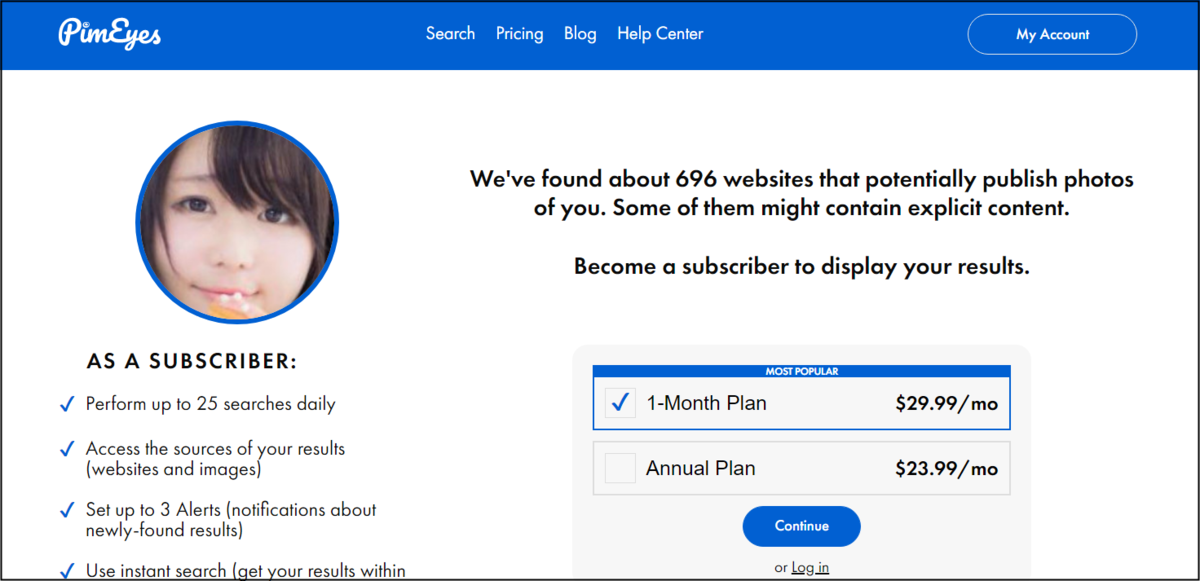Select the 1-Month Plan checkbox

tap(621, 403)
